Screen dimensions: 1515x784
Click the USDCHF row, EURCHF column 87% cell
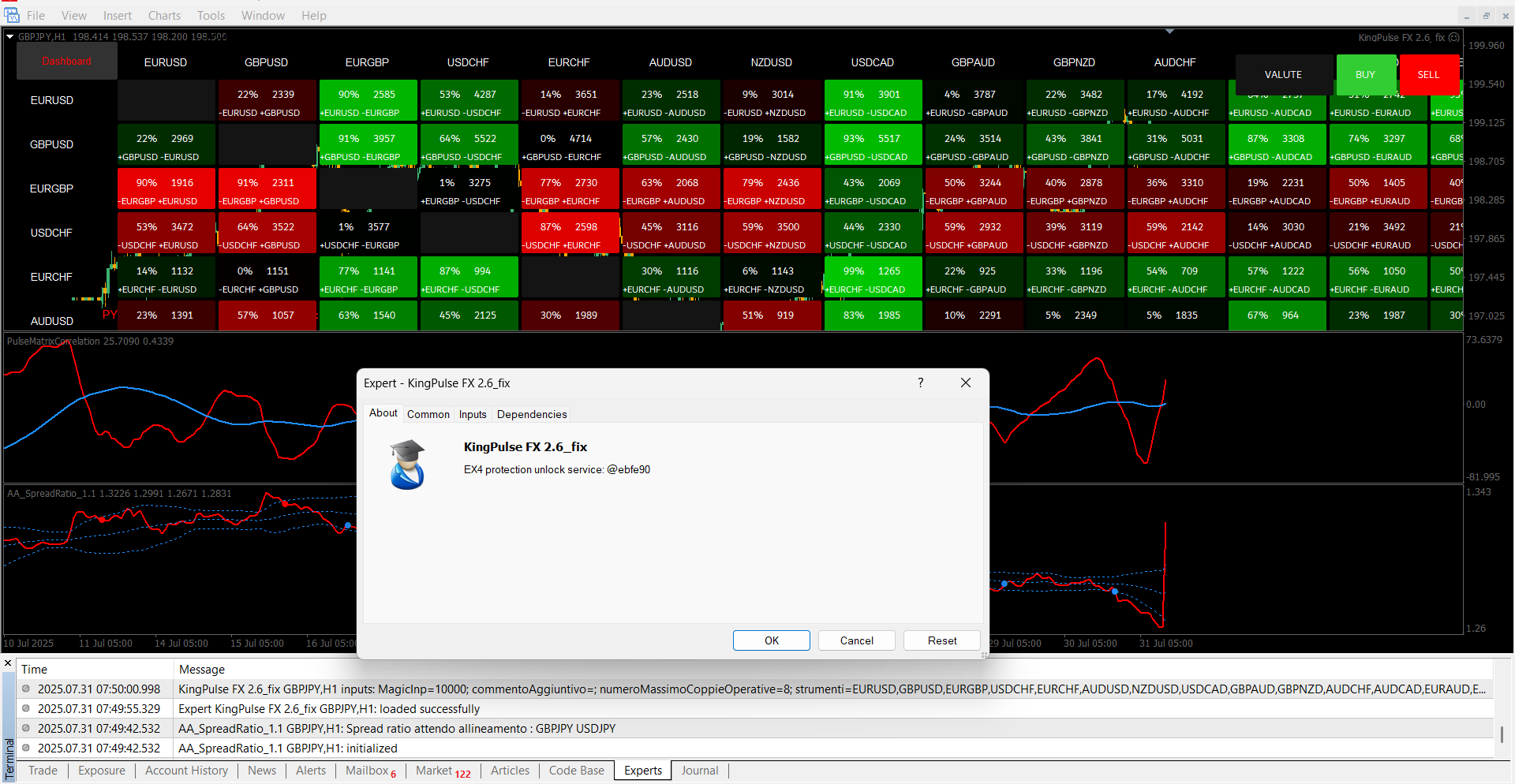tap(570, 233)
